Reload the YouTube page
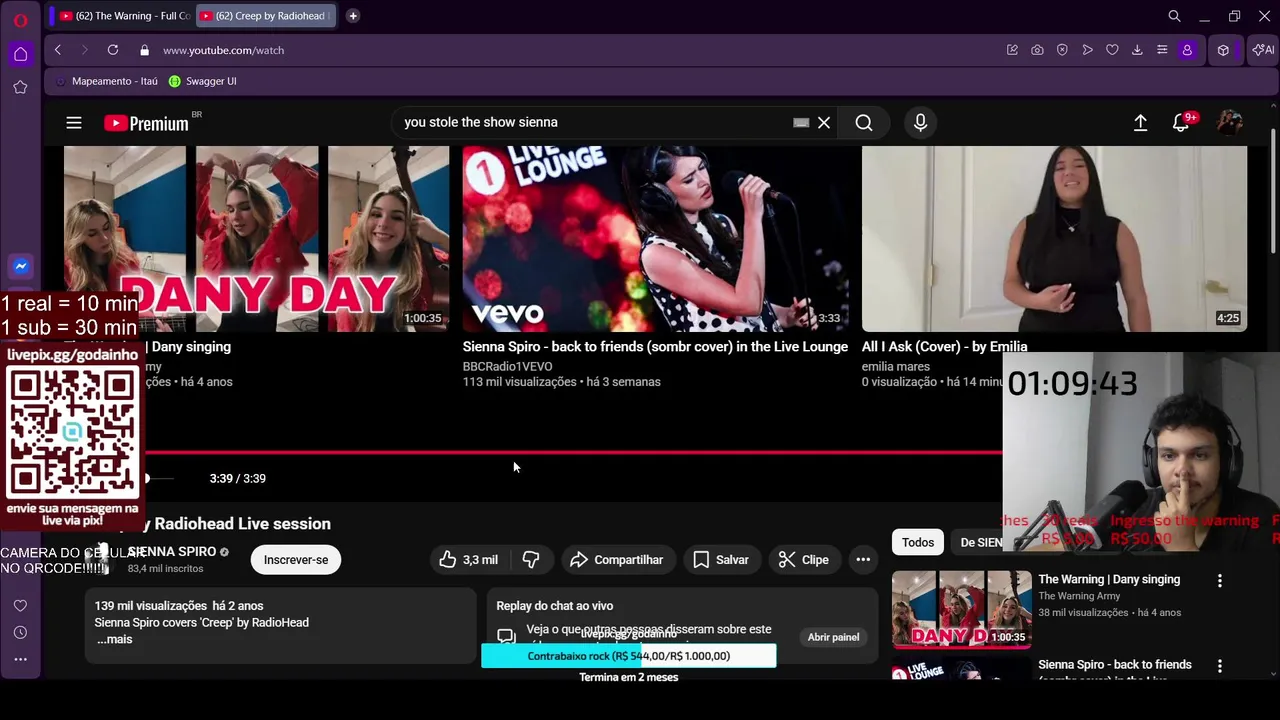1280x720 pixels. [x=113, y=50]
